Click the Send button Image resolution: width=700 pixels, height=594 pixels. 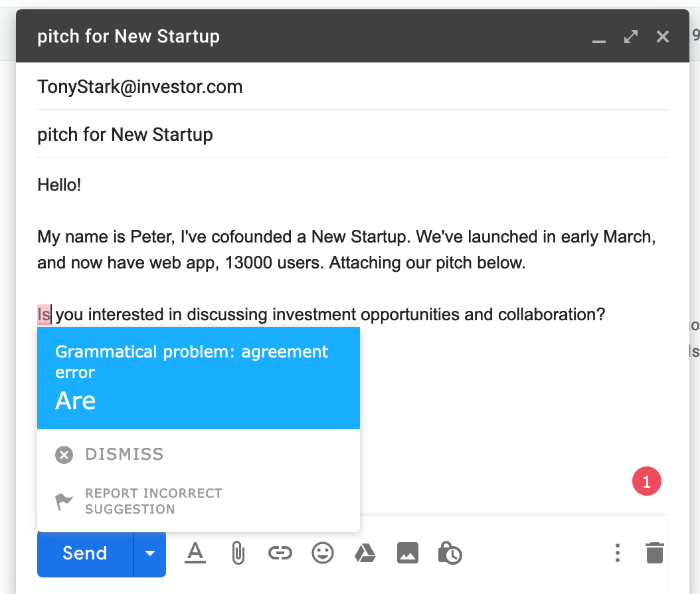coord(85,554)
